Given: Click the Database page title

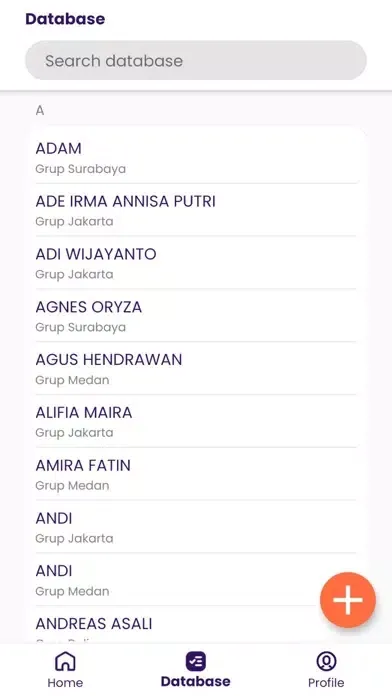Looking at the screenshot, I should tap(65, 19).
